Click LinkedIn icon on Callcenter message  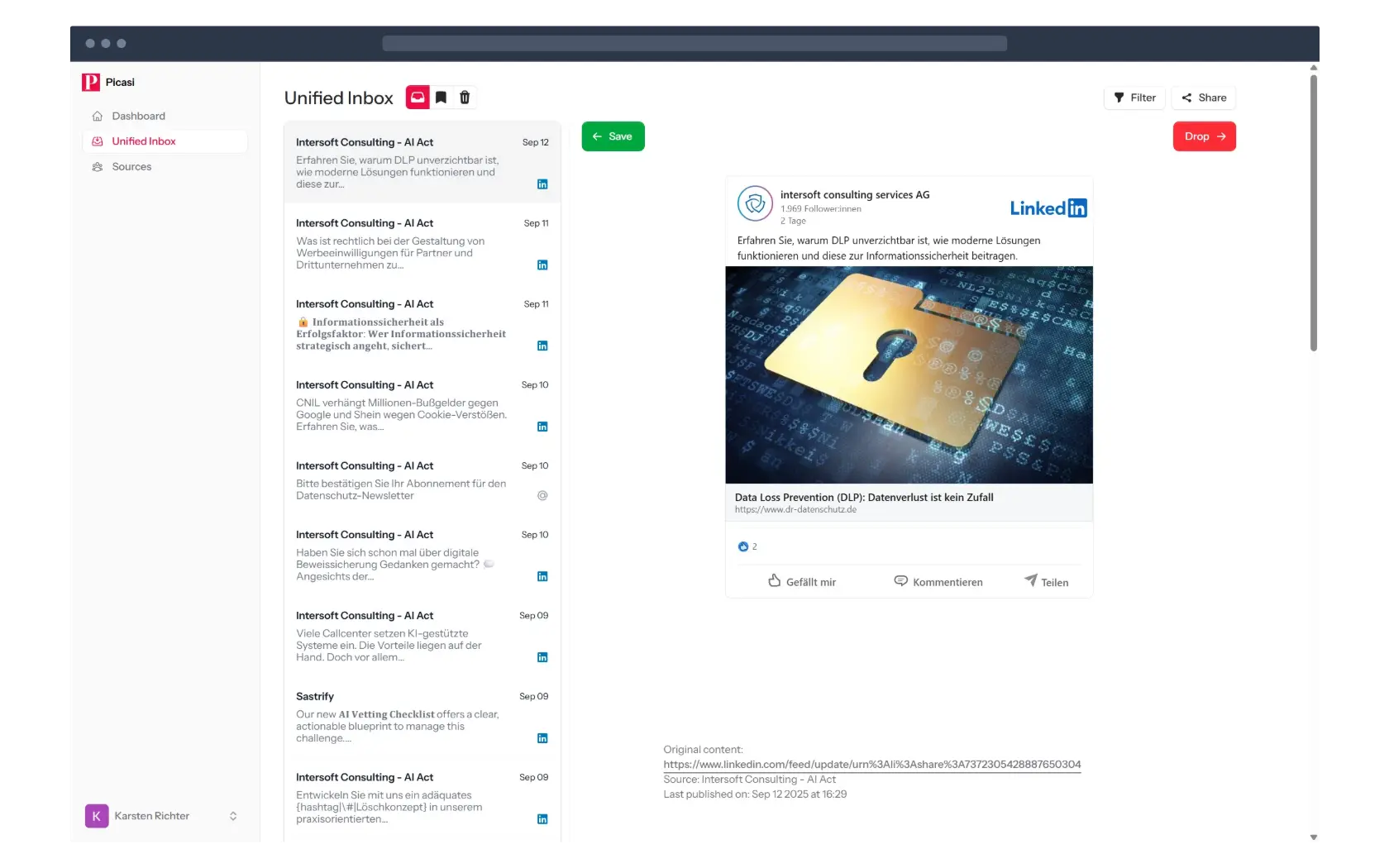pos(542,658)
